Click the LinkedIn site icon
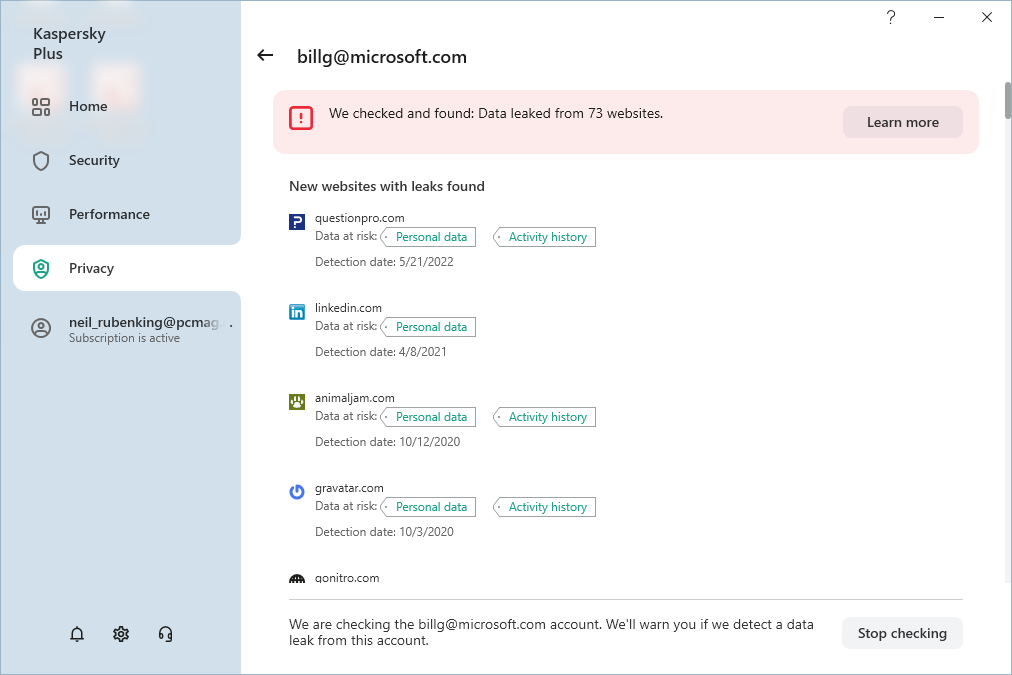The height and width of the screenshot is (675, 1012). click(x=297, y=312)
